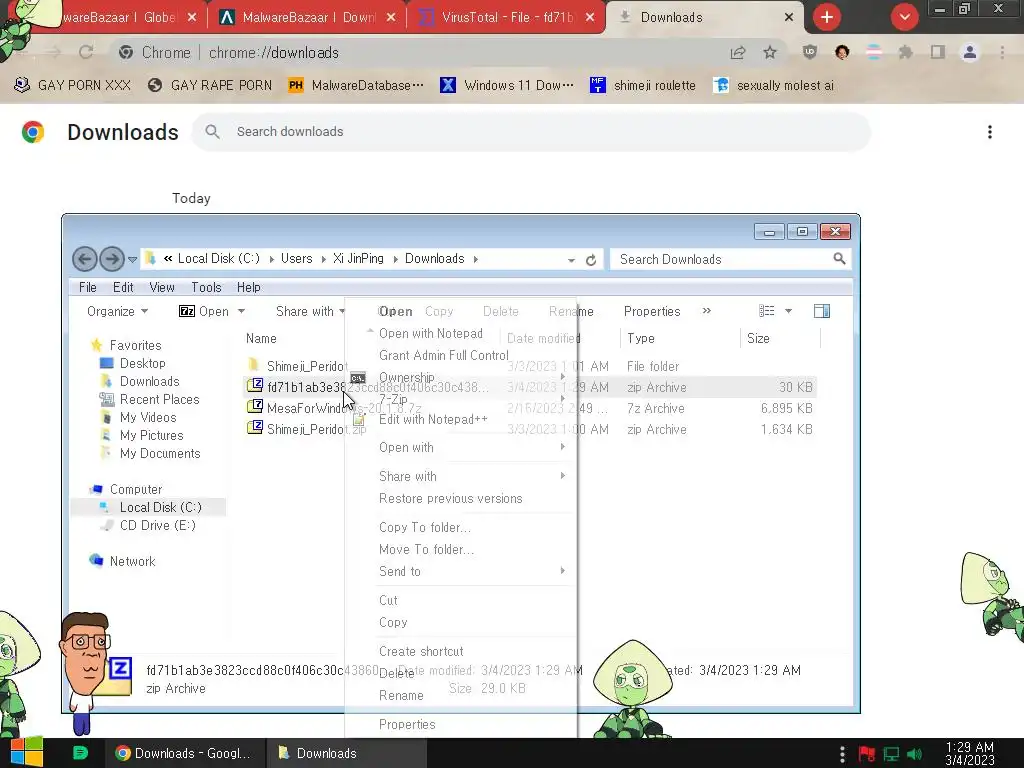Expand the arrow next to the Open button
This screenshot has width=1024, height=768.
click(242, 312)
